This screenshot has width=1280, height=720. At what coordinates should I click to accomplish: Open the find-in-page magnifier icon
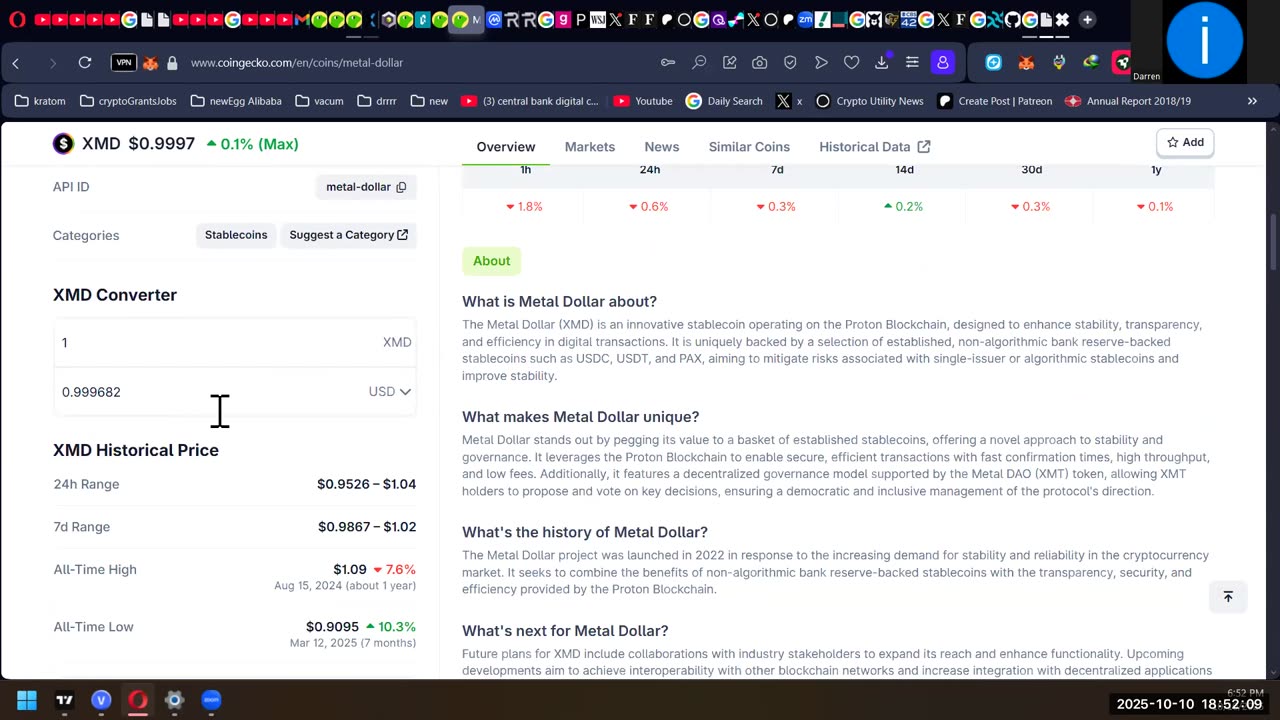699,63
